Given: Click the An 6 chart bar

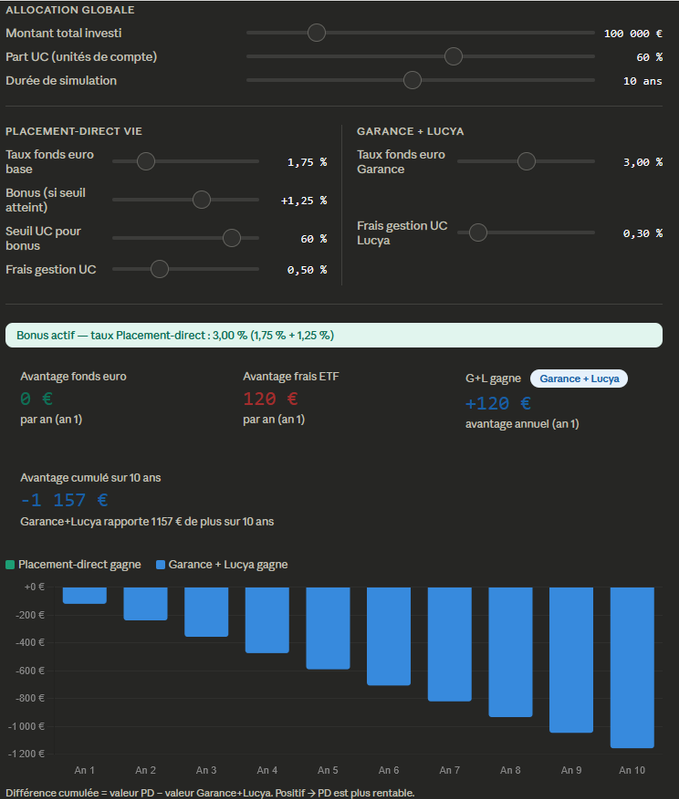Looking at the screenshot, I should [389, 636].
